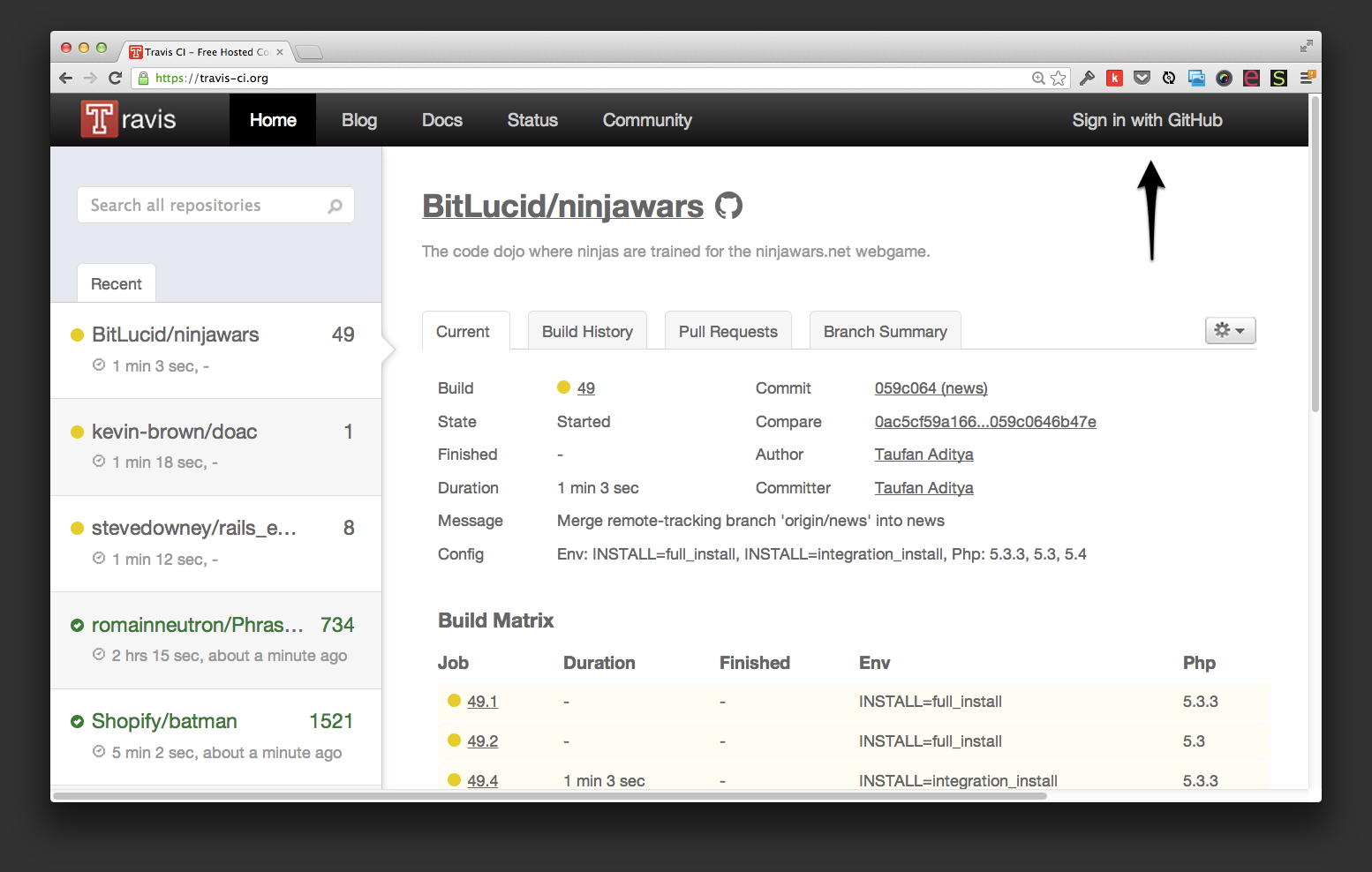
Task: Open job 49.4 link
Action: pos(482,780)
